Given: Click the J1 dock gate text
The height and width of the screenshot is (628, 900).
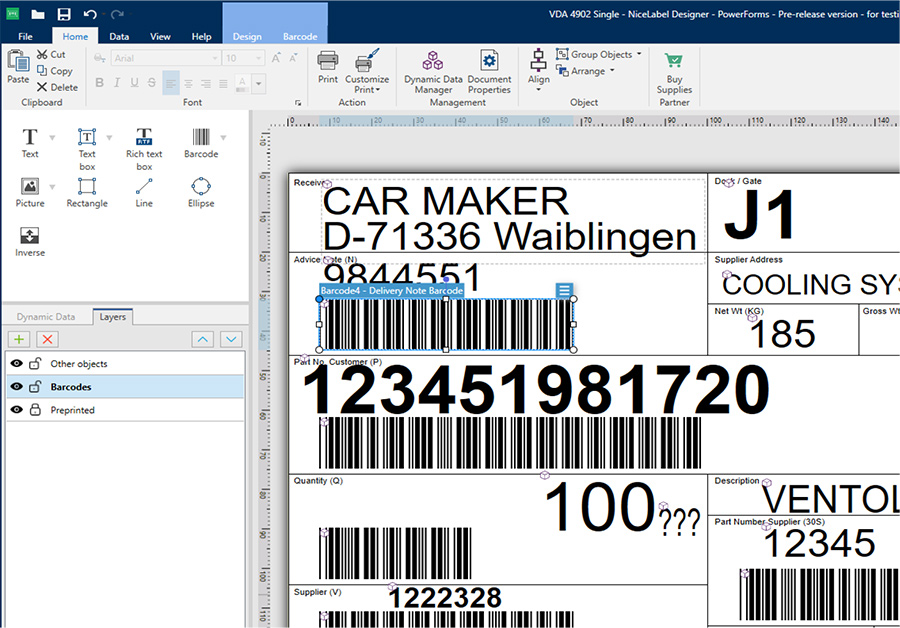Looking at the screenshot, I should tap(759, 216).
